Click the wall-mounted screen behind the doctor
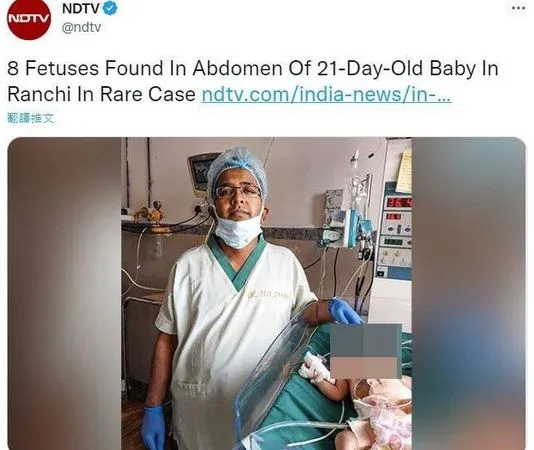This screenshot has height=450, width=534. (x=200, y=173)
